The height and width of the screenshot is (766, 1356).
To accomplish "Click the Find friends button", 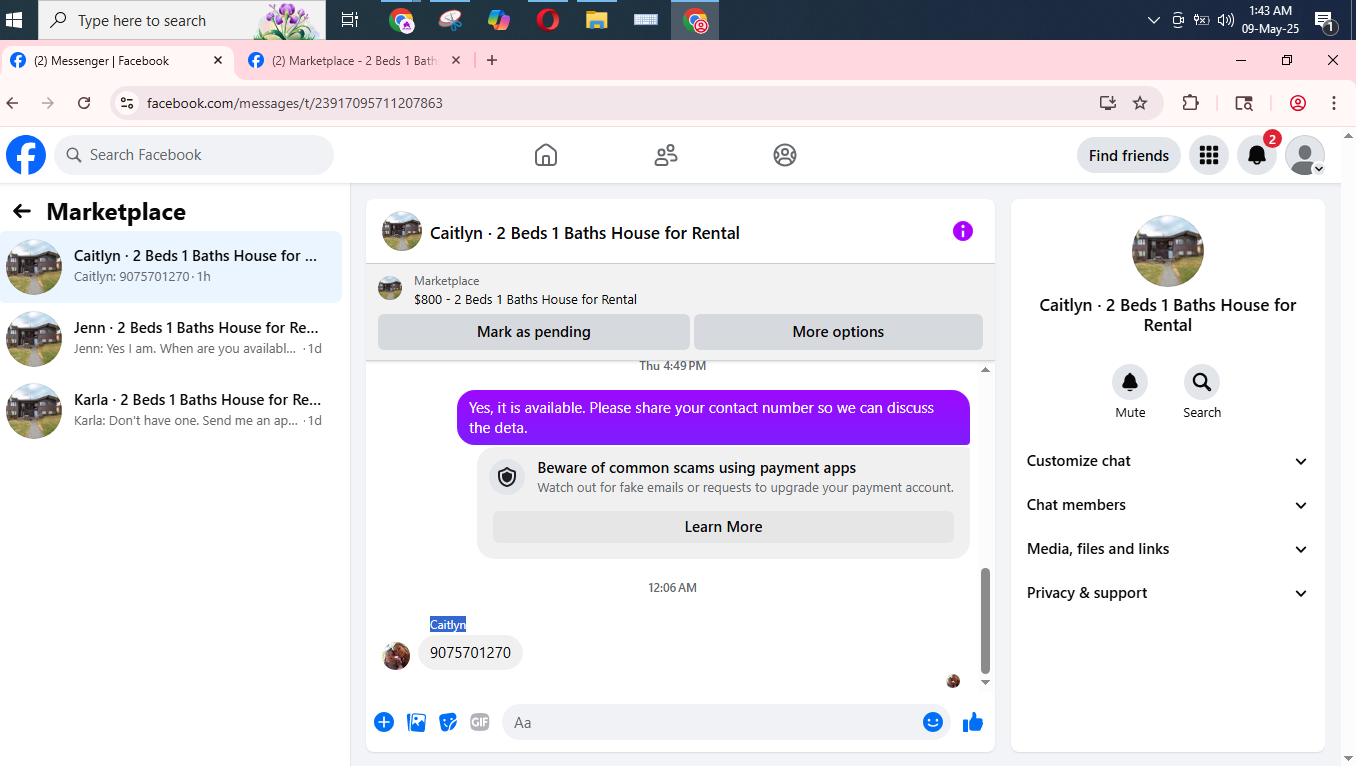I will (1129, 155).
